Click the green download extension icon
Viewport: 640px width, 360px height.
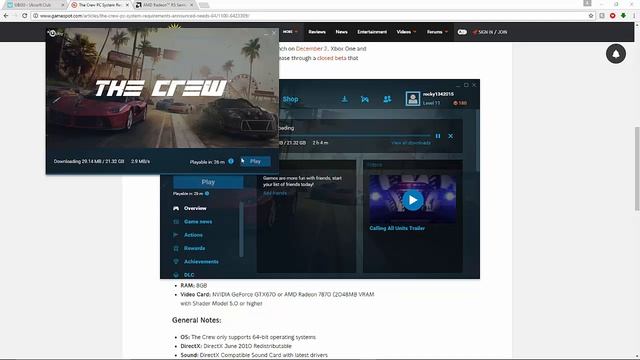pos(623,16)
